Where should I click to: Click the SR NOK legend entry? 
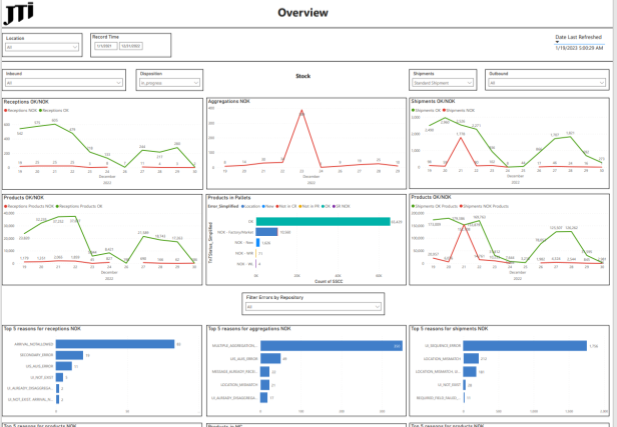(x=341, y=206)
